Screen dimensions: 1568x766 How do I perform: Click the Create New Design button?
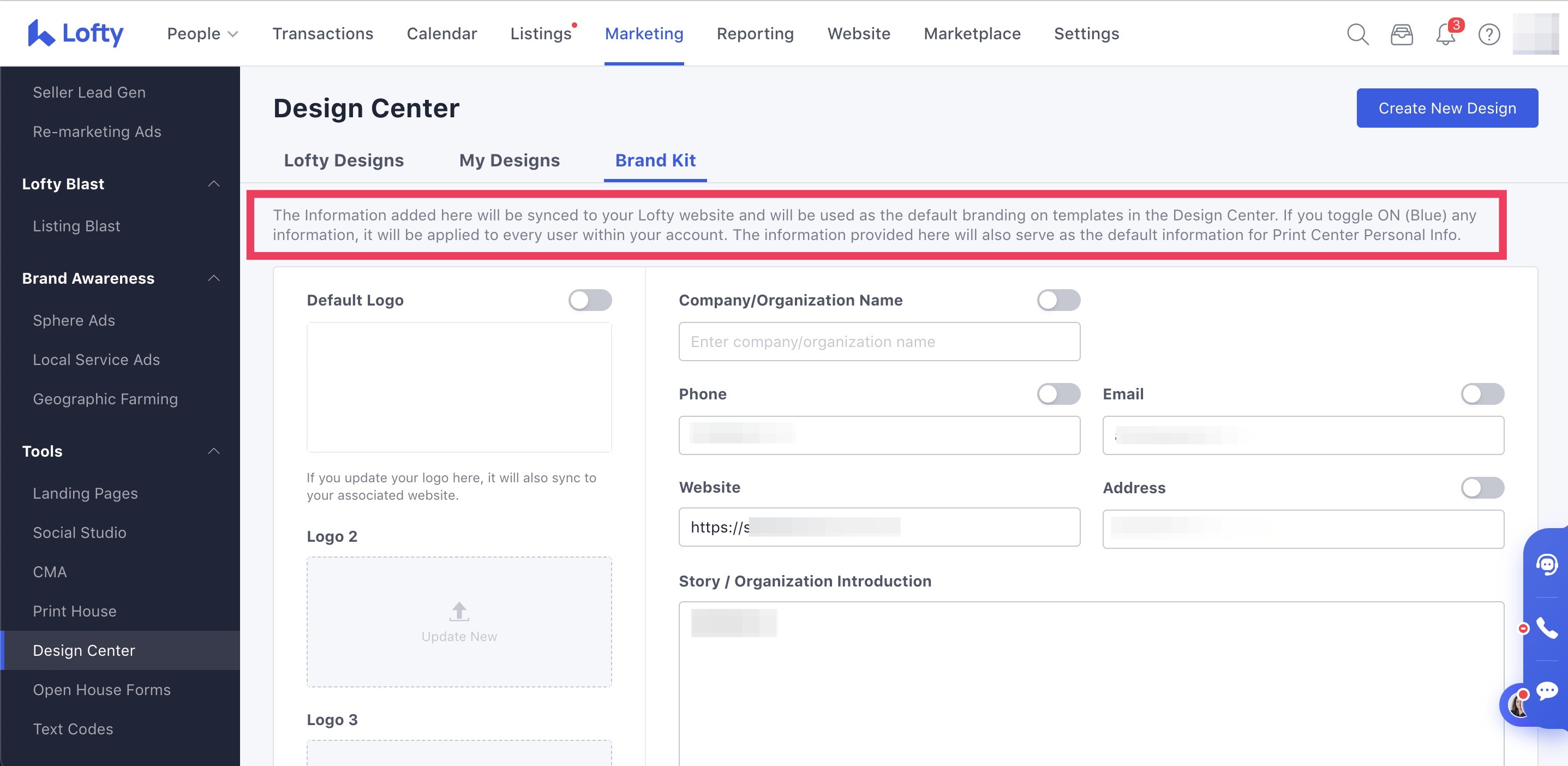pyautogui.click(x=1447, y=108)
